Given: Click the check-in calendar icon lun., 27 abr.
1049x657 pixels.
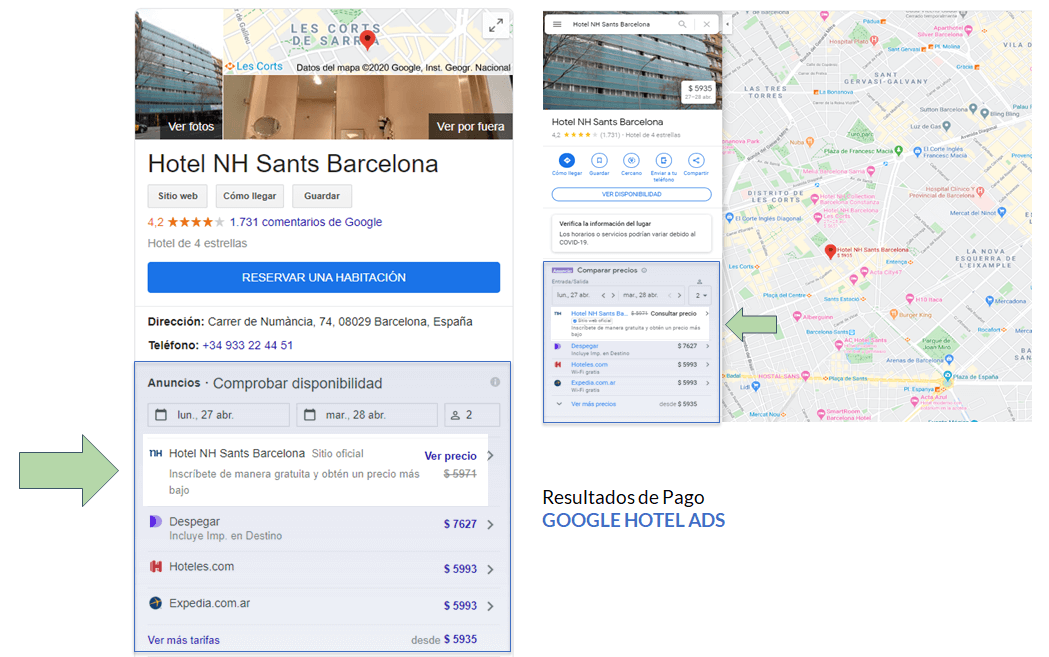Looking at the screenshot, I should pos(161,415).
